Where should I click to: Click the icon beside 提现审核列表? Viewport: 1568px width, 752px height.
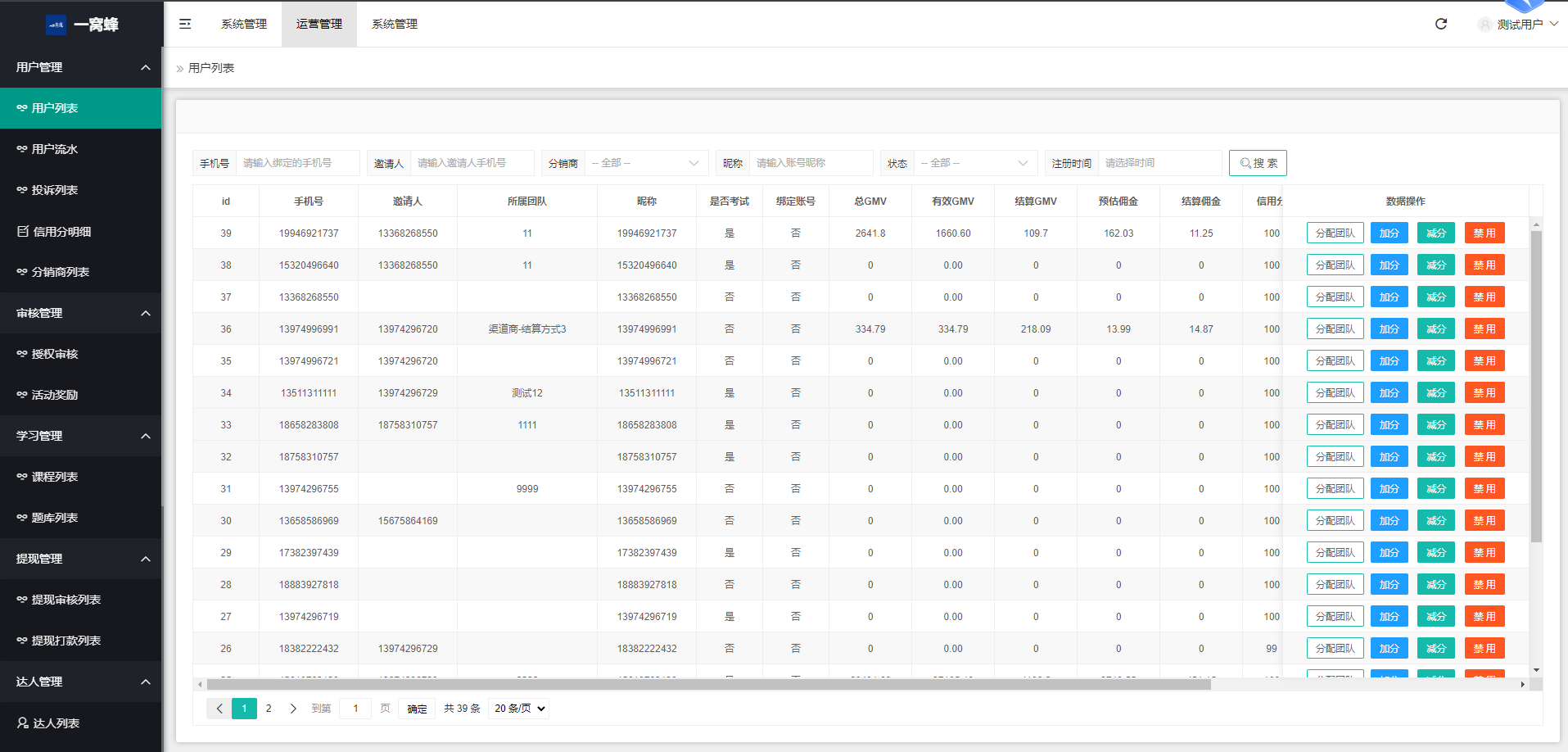pyautogui.click(x=22, y=600)
